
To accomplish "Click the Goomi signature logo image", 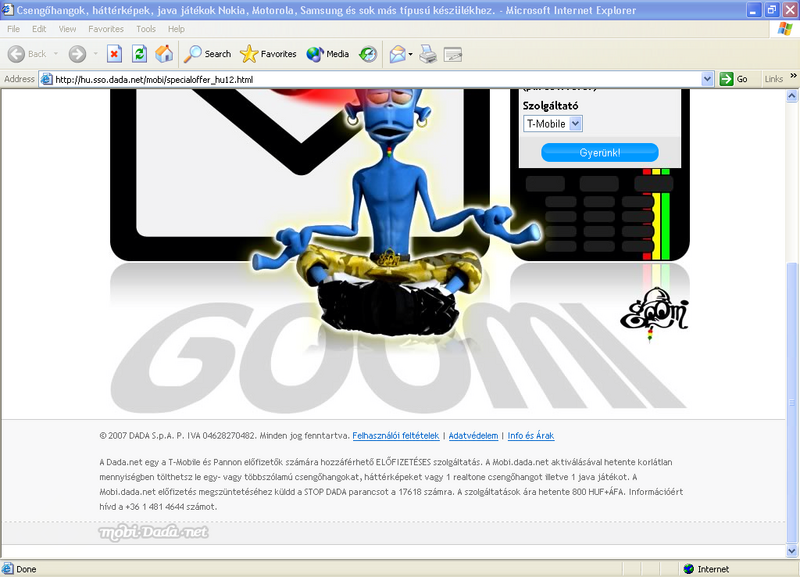I will (x=654, y=313).
